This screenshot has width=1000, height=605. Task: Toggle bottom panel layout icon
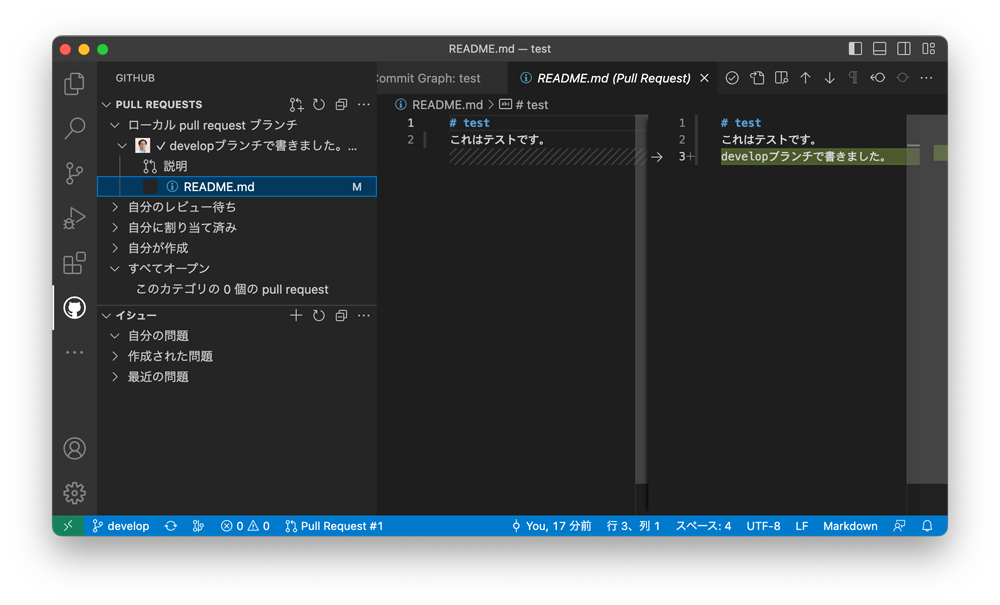879,48
